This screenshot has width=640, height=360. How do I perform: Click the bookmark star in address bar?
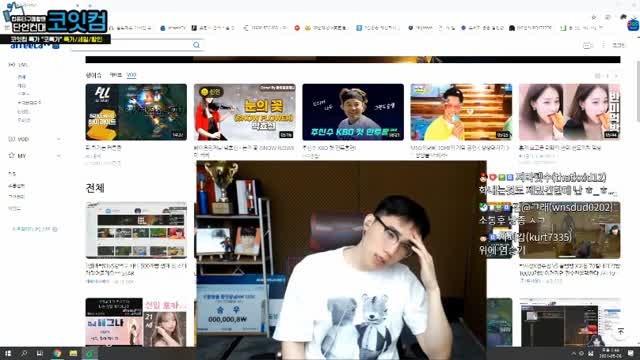[593, 17]
